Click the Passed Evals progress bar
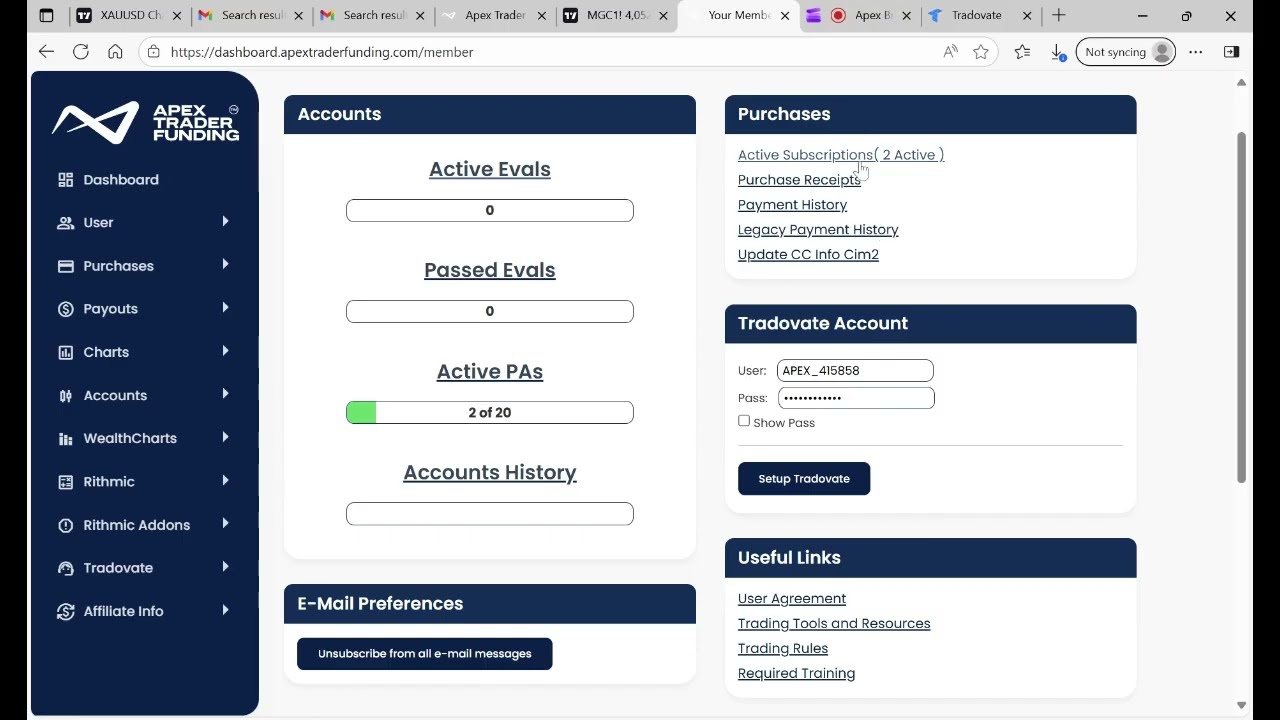 pyautogui.click(x=490, y=311)
